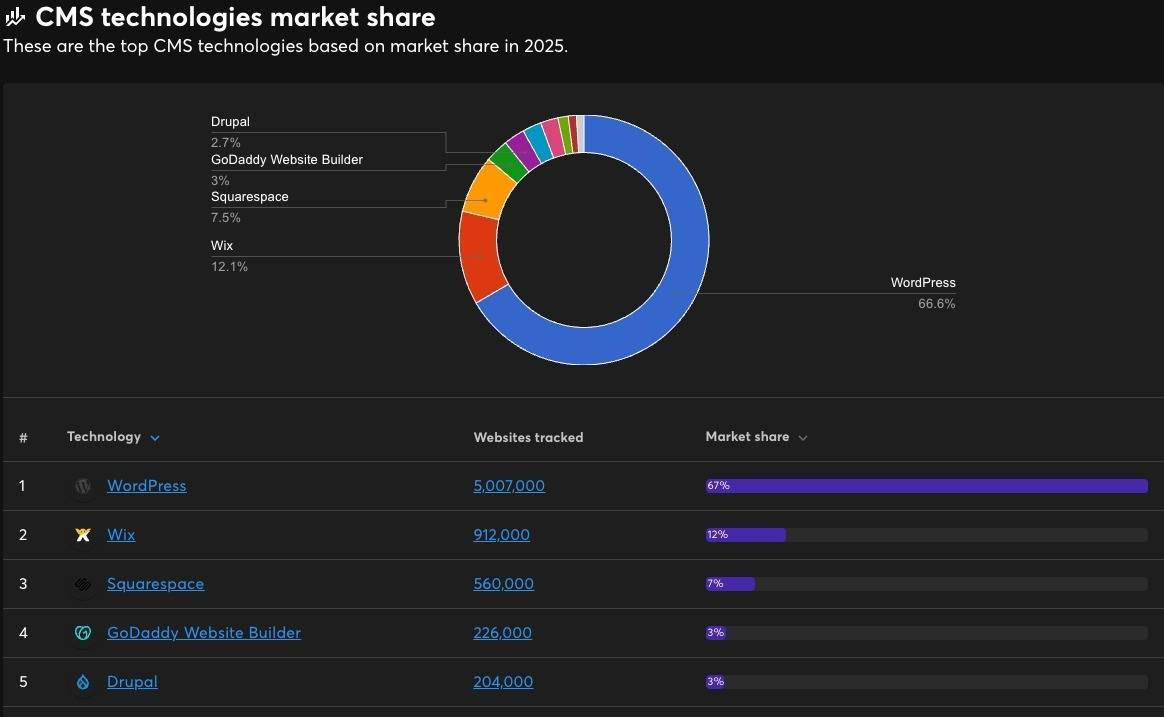This screenshot has height=717, width=1164.
Task: Open the Squarespace technology link
Action: [155, 584]
